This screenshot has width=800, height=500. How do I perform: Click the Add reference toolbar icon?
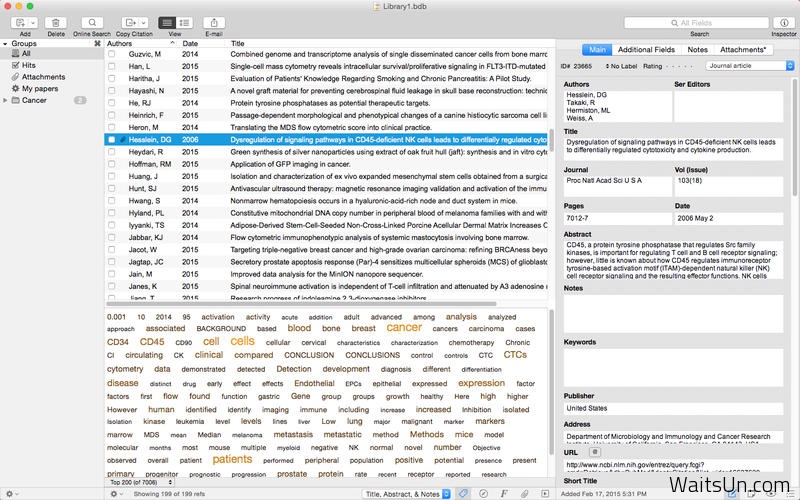click(20, 22)
